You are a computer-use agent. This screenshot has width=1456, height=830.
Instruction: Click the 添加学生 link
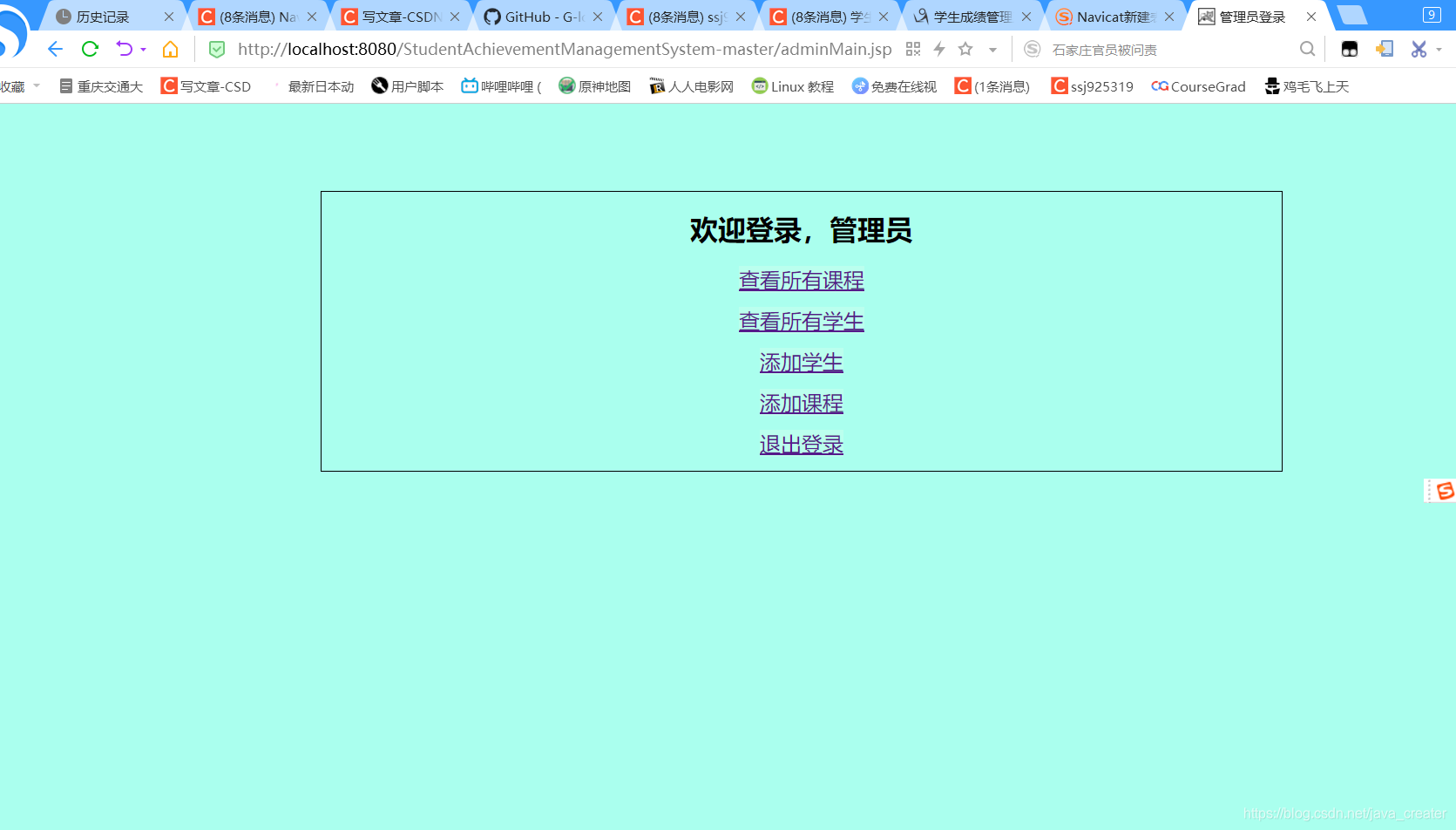(802, 363)
